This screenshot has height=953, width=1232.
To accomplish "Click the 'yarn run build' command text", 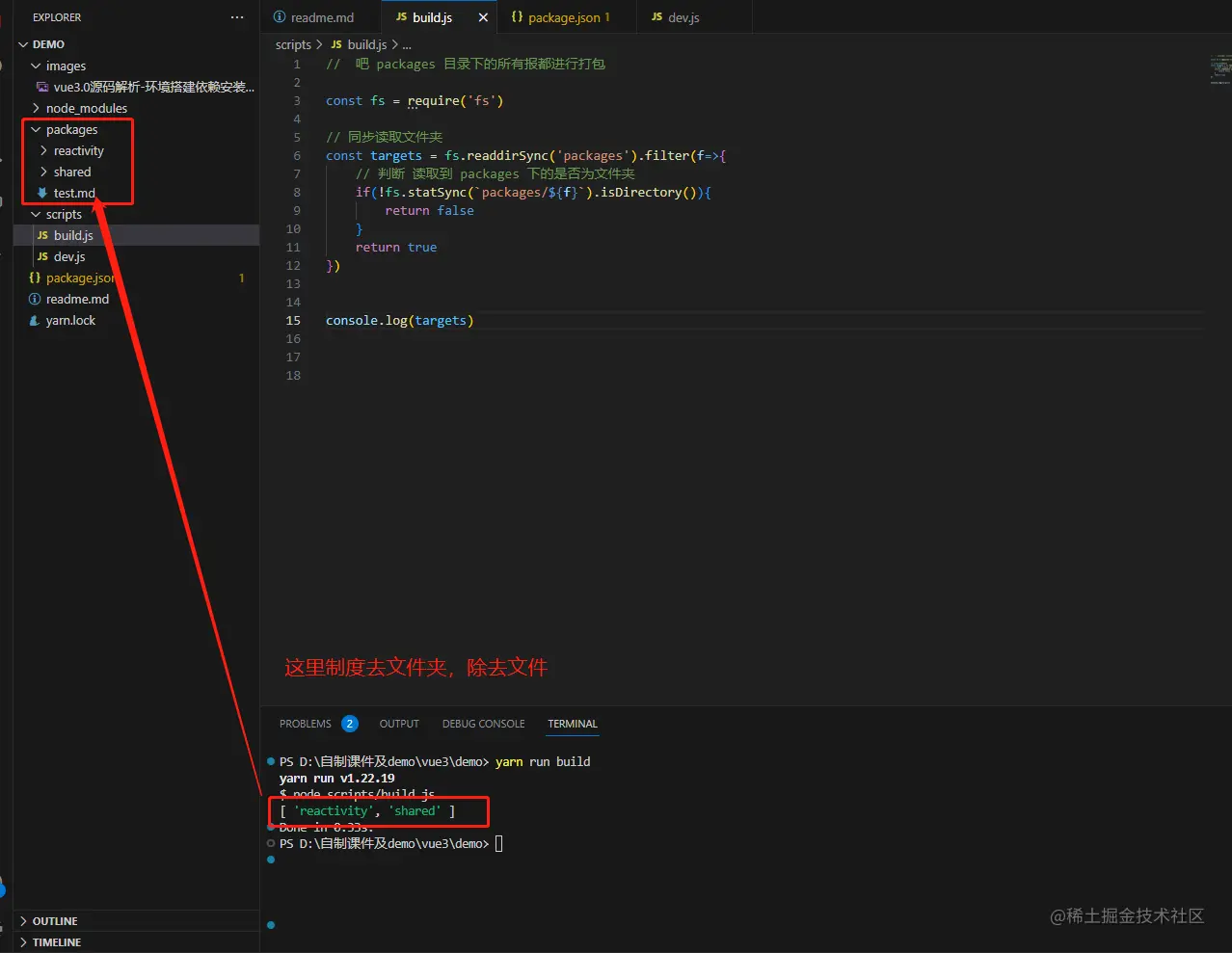I will coord(543,761).
